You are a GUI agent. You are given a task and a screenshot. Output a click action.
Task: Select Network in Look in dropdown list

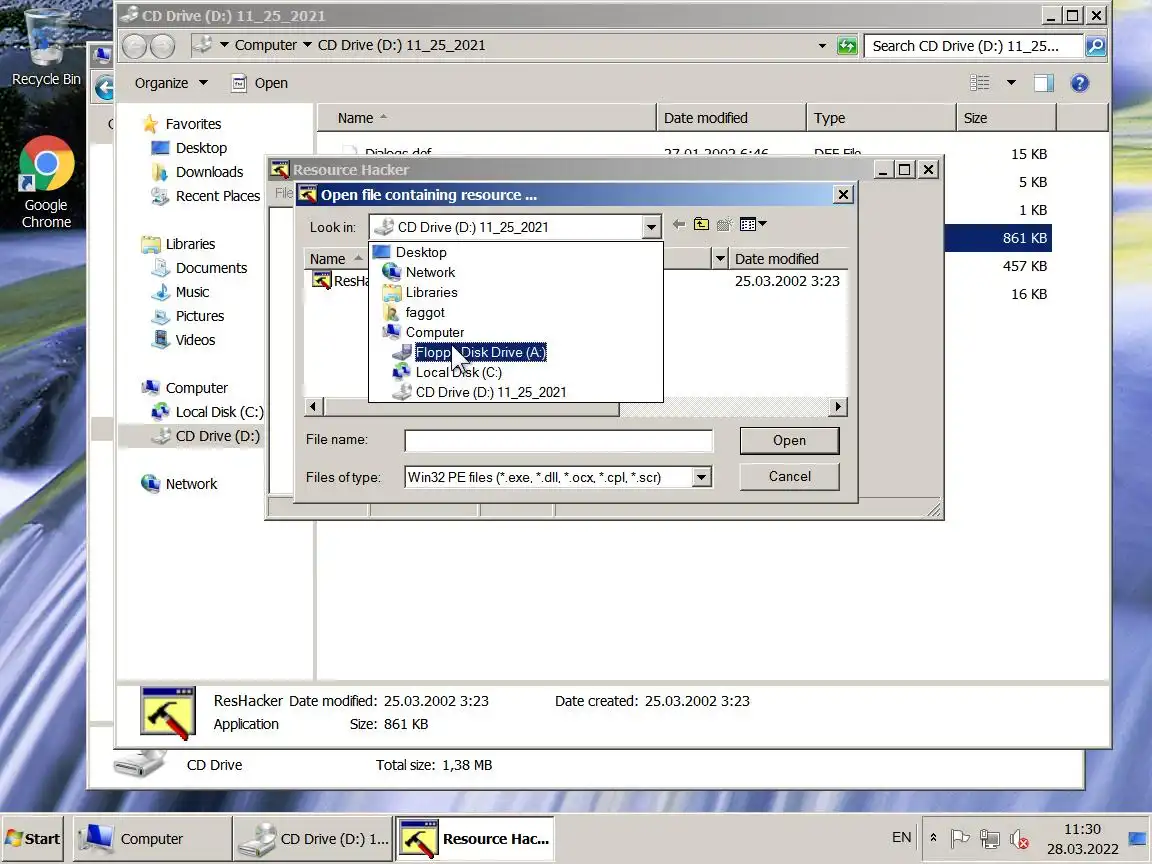(430, 272)
